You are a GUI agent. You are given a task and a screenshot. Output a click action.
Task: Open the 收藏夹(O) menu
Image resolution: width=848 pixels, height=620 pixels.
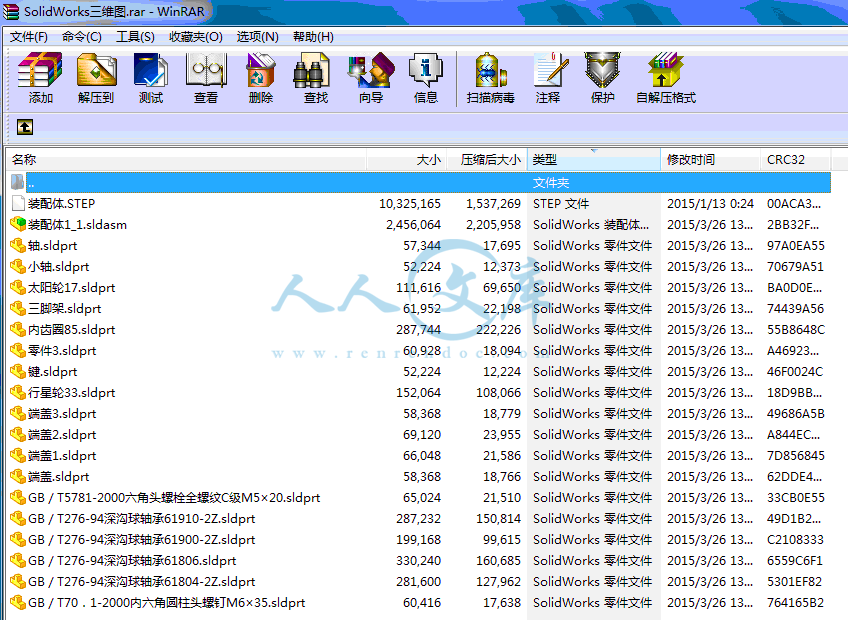[x=196, y=37]
